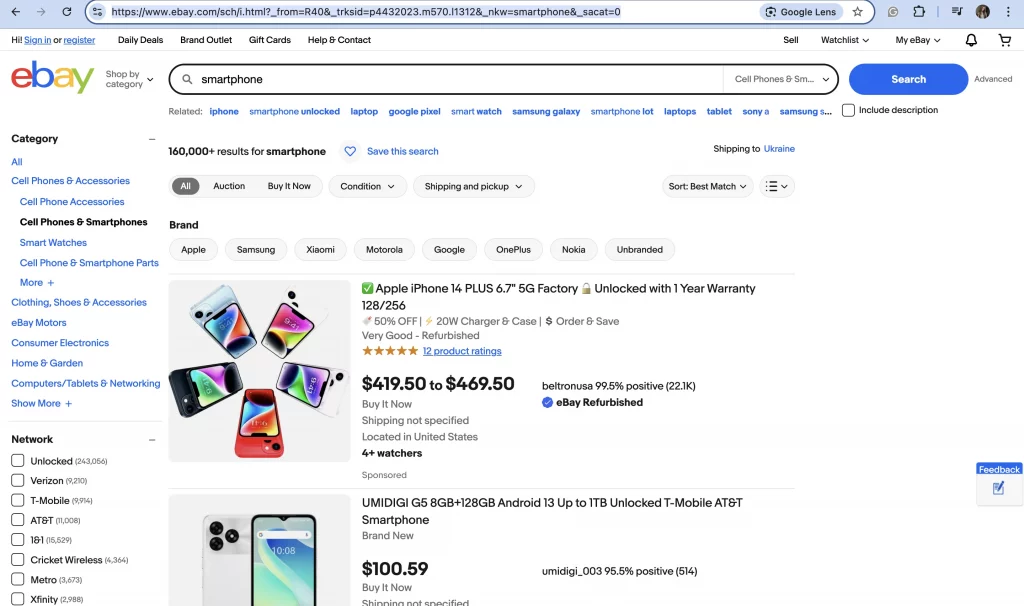
Task: Tick the Unlocked network checkbox
Action: [18, 461]
